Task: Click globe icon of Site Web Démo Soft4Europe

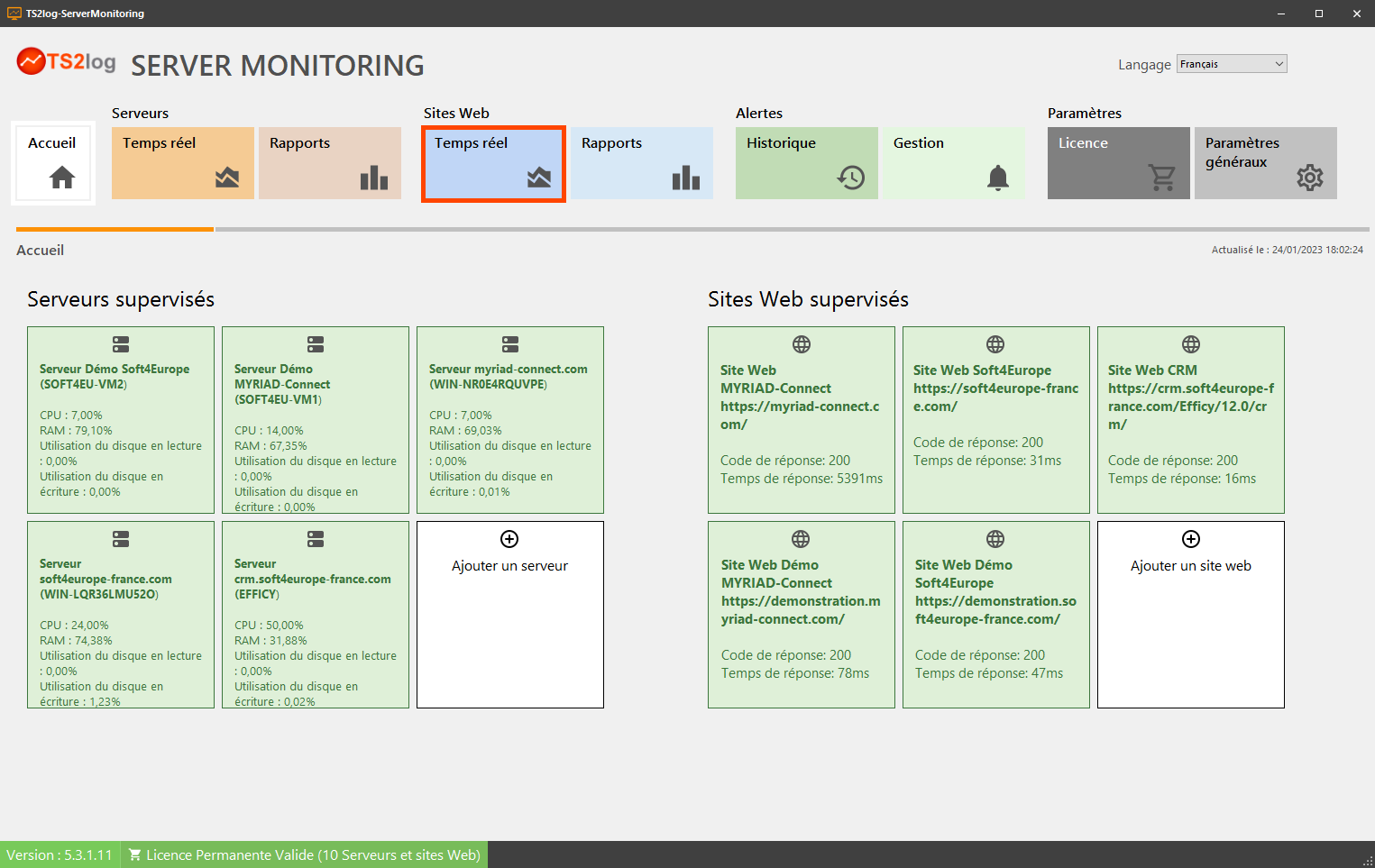Action: click(995, 539)
